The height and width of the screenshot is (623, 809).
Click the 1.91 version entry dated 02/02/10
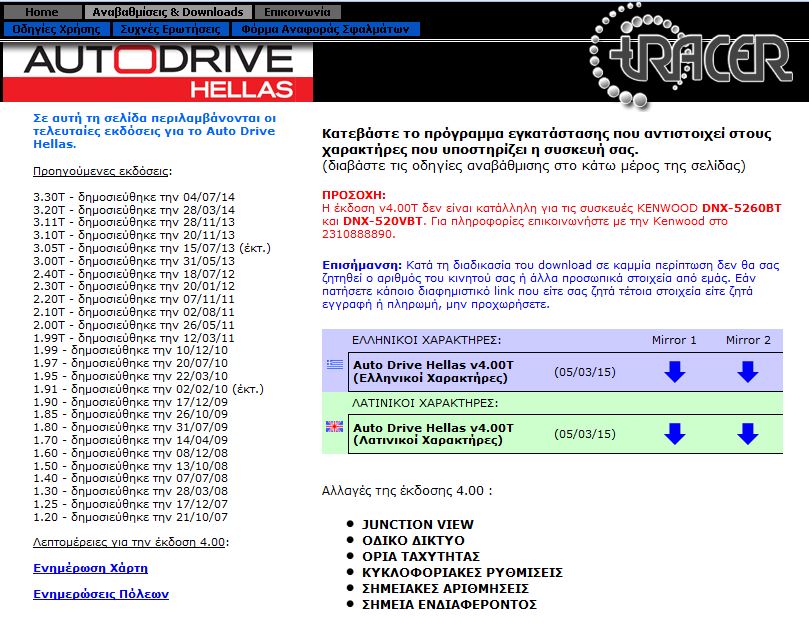point(149,389)
